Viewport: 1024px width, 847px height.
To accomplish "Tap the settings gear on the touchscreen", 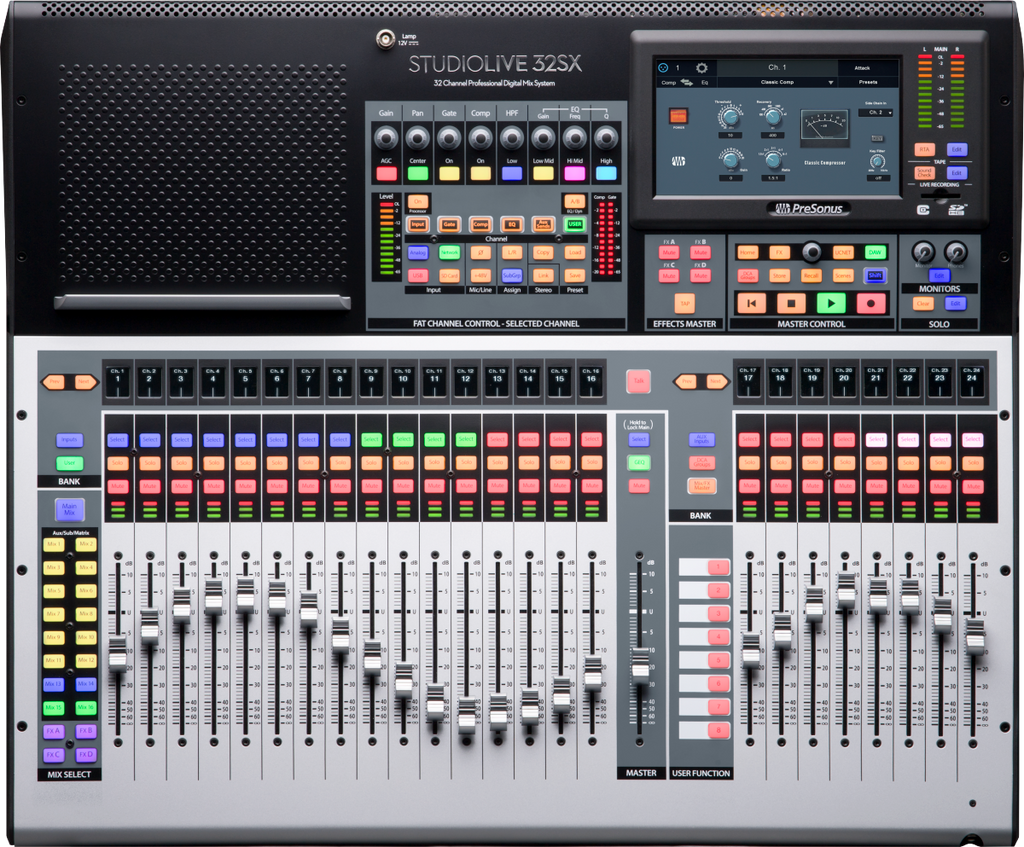I will 701,68.
